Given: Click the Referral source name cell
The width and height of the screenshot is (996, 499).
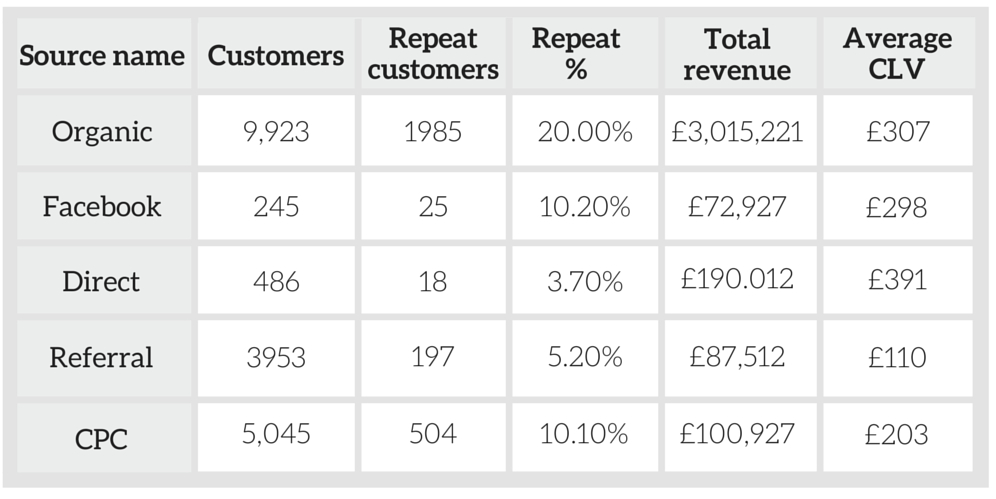Looking at the screenshot, I should click(x=102, y=357).
